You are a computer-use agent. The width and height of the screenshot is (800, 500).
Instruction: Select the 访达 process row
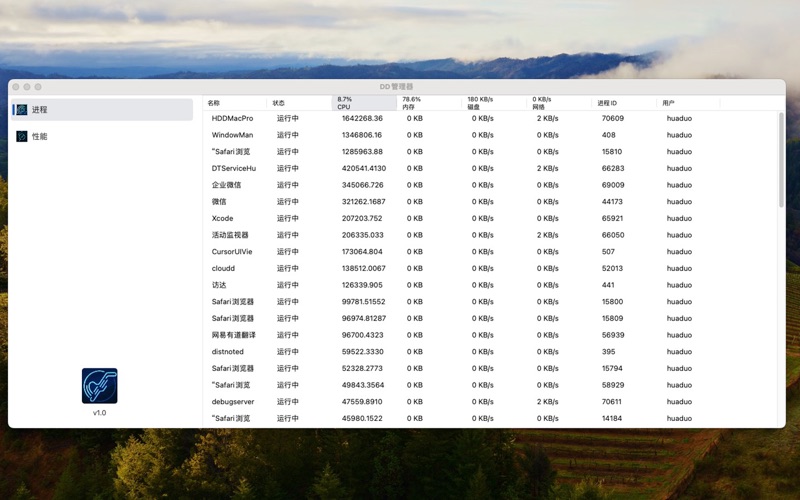pos(491,285)
